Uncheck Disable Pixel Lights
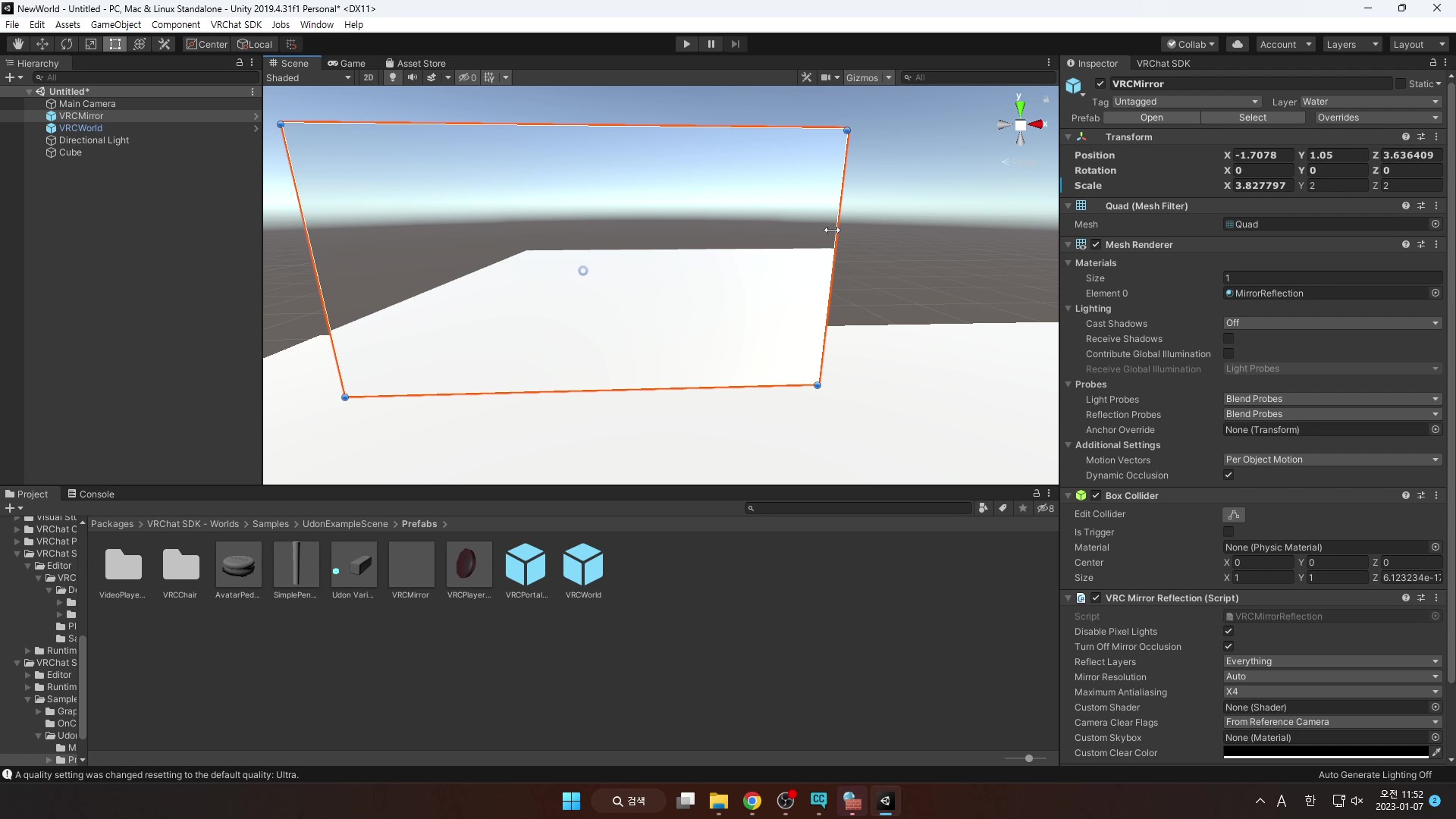Viewport: 1456px width, 819px height. (x=1228, y=632)
